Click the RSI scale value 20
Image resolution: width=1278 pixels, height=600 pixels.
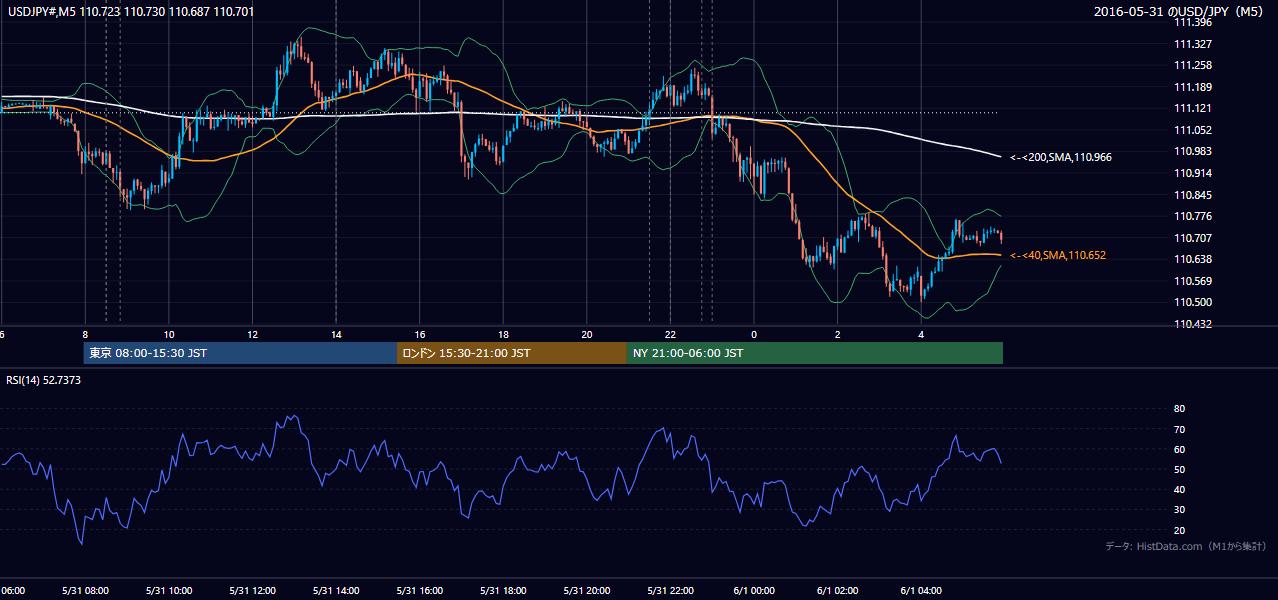click(1179, 530)
